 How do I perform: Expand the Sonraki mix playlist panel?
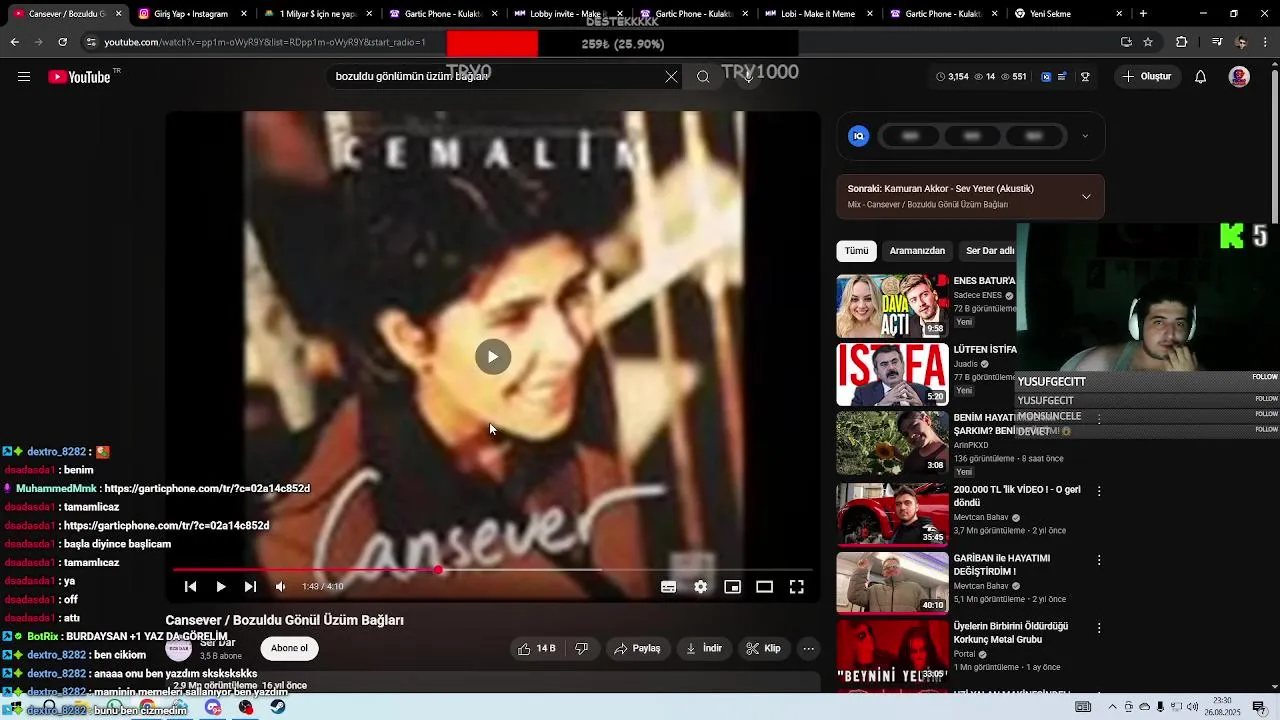click(1086, 197)
